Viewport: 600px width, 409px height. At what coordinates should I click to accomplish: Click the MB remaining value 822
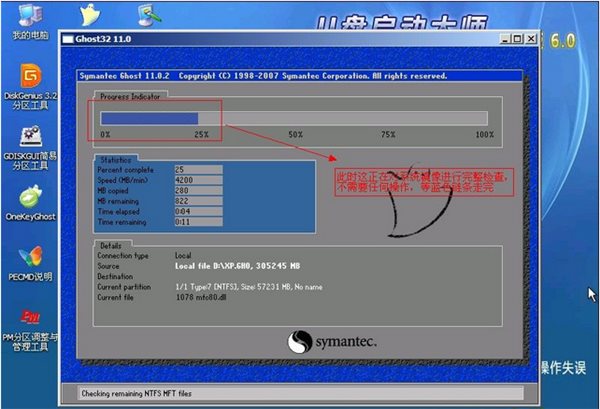(199, 201)
